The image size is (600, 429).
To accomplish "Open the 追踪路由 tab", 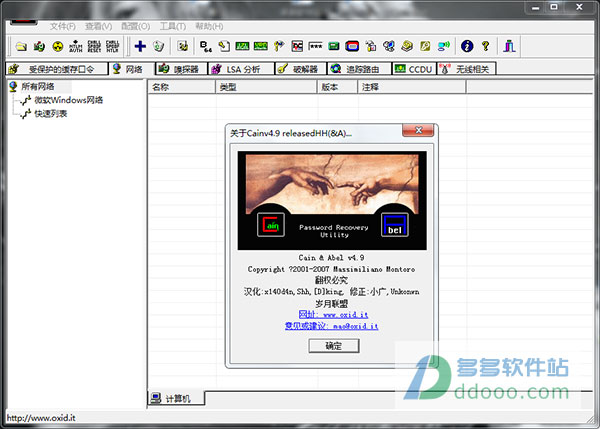I will [x=359, y=69].
